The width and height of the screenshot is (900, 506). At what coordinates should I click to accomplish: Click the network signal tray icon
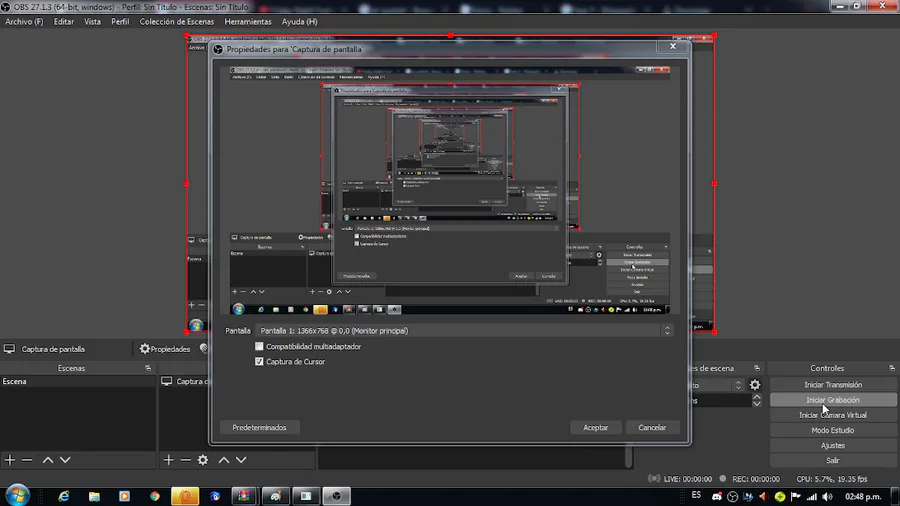pos(812,496)
